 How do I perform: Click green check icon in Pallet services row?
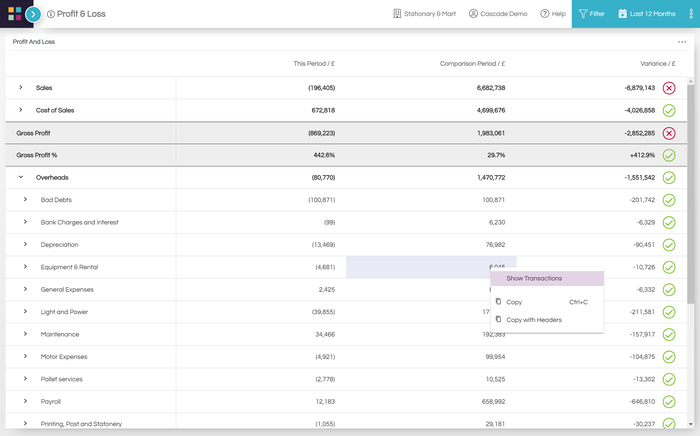point(669,379)
